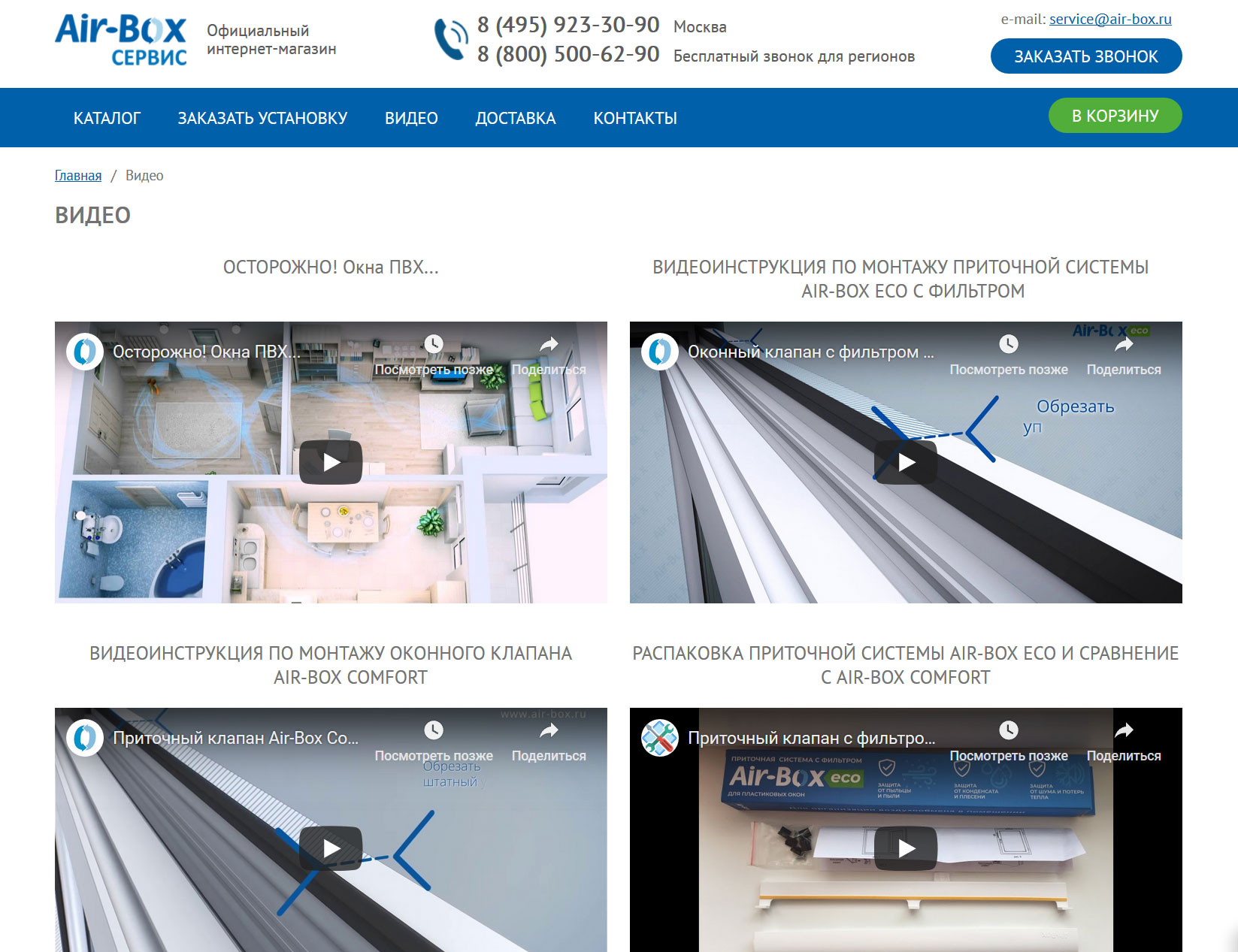The width and height of the screenshot is (1238, 952).
Task: Open tools-icon channel avatar on unboxing video
Action: click(660, 738)
